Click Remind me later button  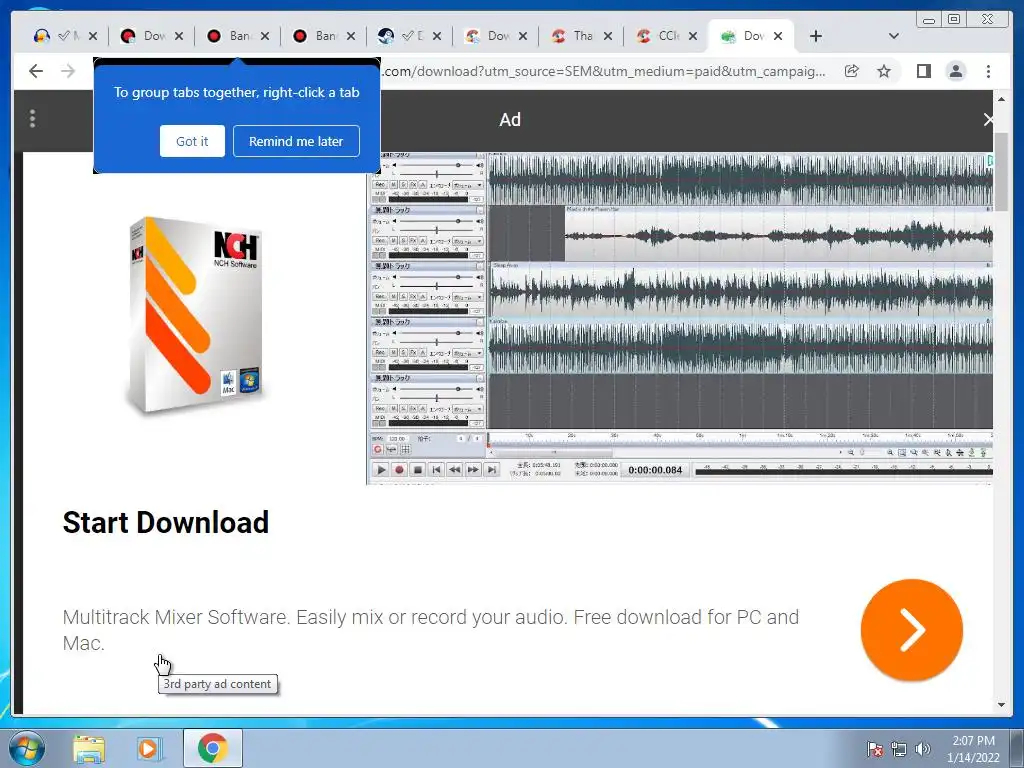(296, 141)
